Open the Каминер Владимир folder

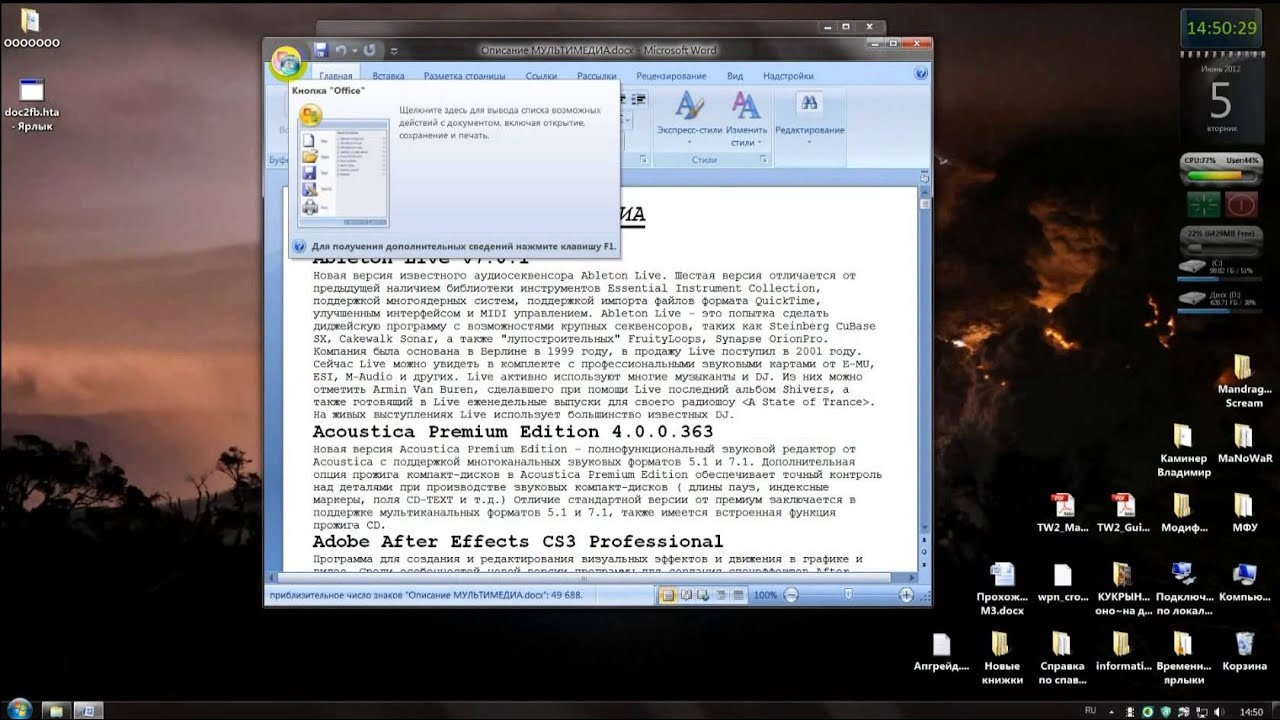point(1184,451)
